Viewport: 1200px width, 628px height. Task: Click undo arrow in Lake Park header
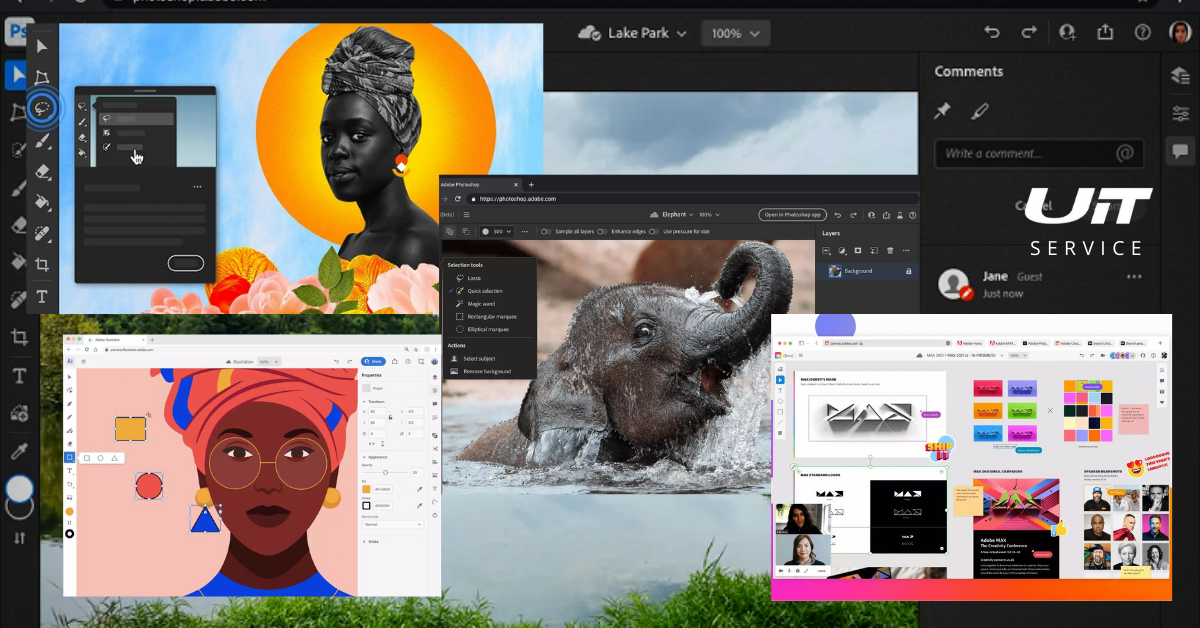pyautogui.click(x=992, y=32)
